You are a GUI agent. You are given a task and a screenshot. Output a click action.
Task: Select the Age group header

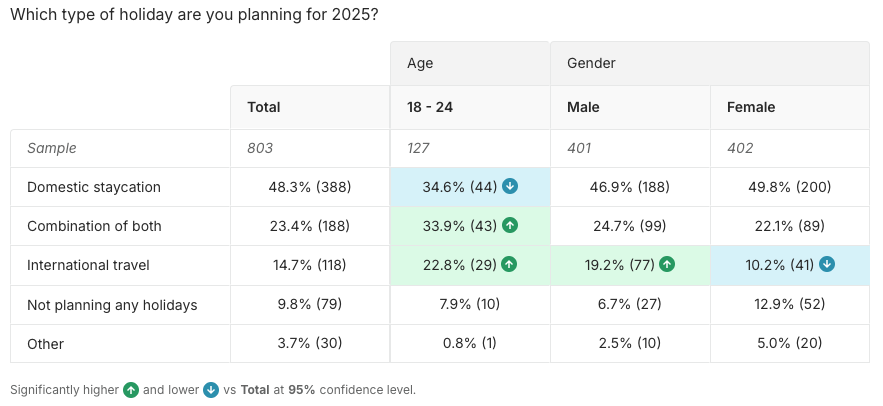pos(420,64)
